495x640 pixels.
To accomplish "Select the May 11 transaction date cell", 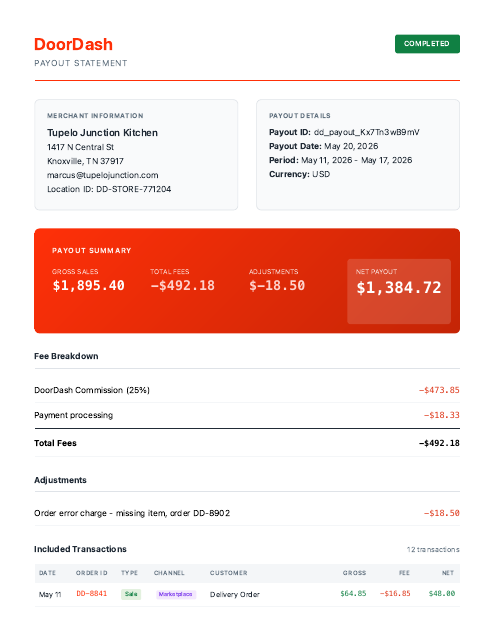I will click(x=50, y=594).
